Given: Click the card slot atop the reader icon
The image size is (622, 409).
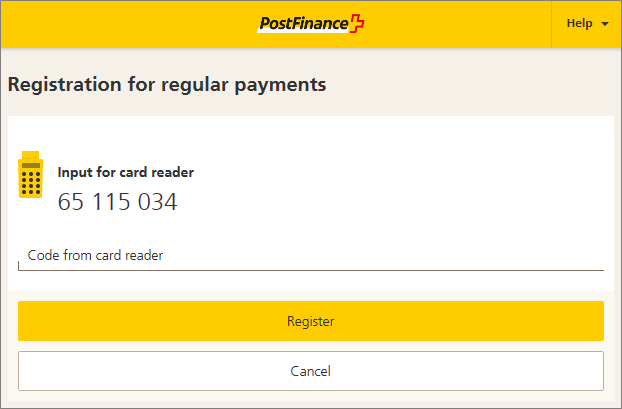Looking at the screenshot, I should click(31, 155).
